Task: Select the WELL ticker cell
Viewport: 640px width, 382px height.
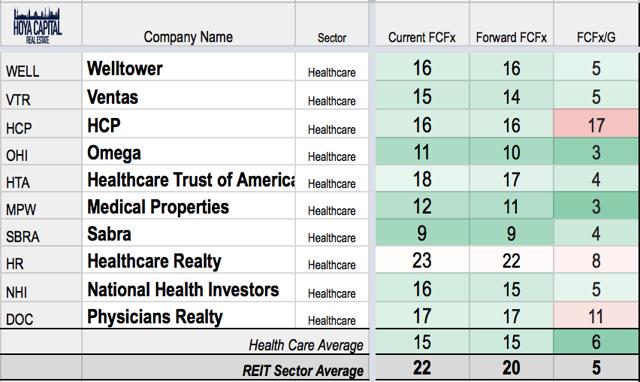Action: click(x=41, y=68)
